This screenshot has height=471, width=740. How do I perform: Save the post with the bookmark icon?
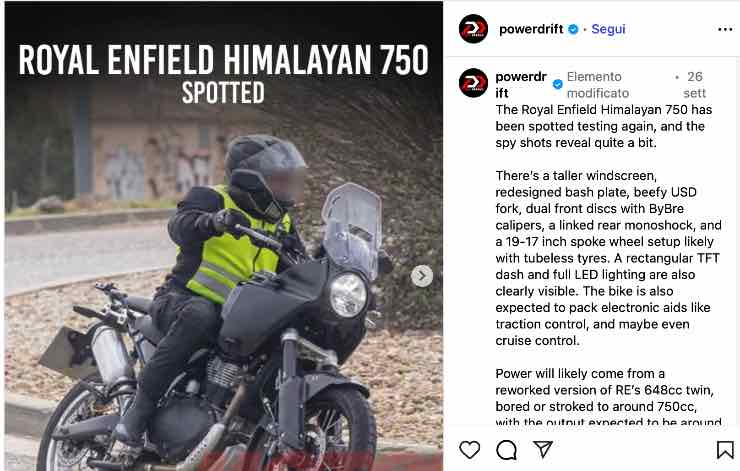725,450
